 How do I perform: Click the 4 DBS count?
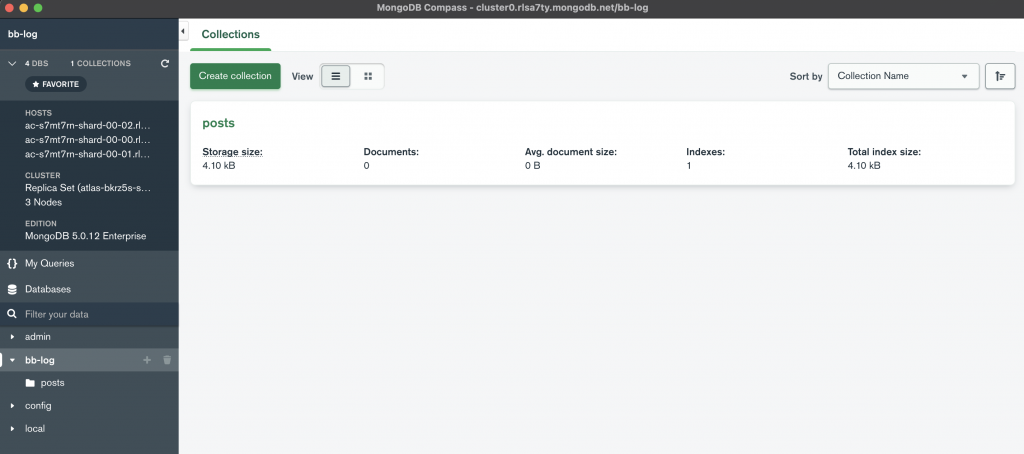click(x=37, y=63)
